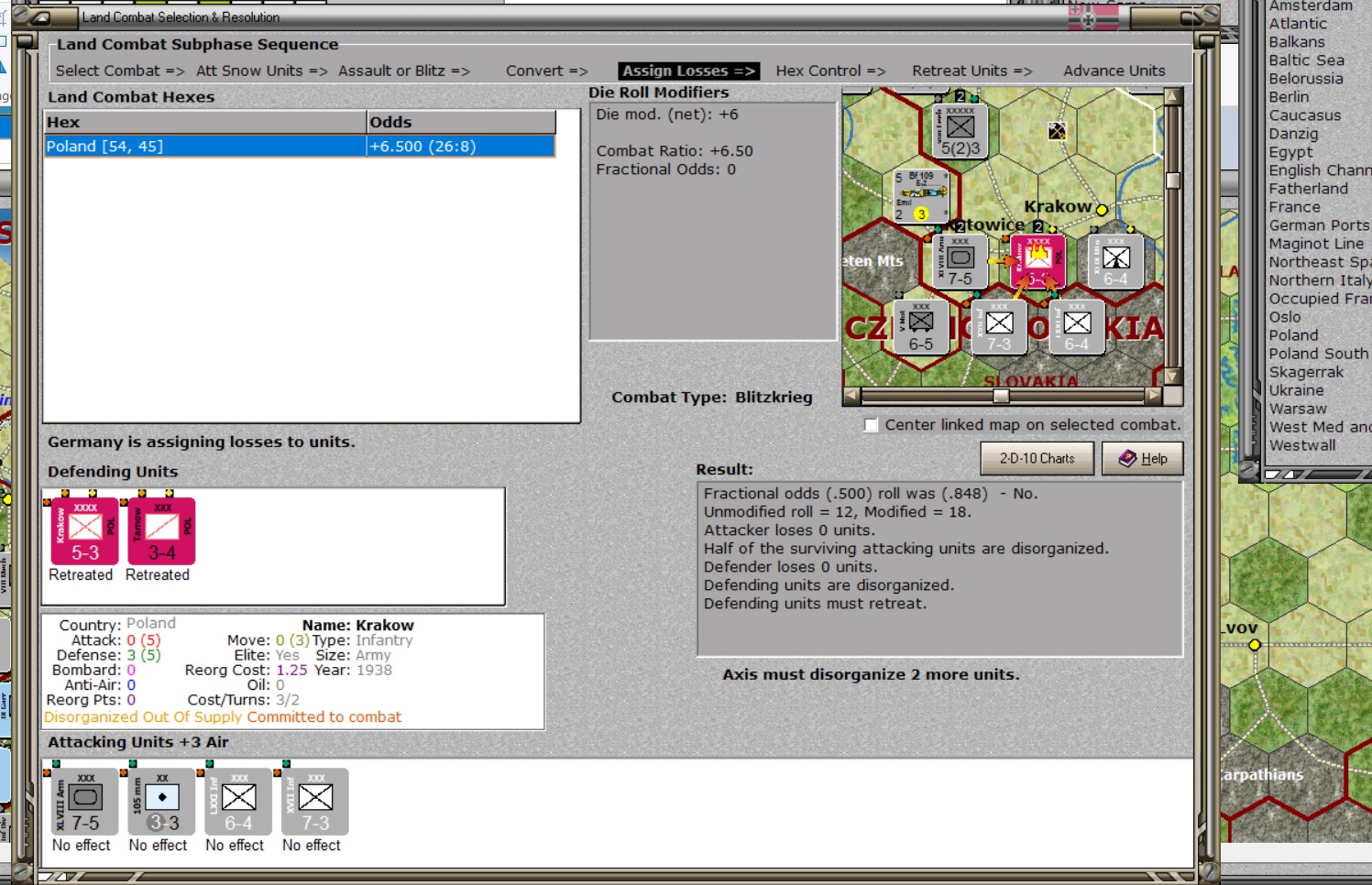The image size is (1372, 885).
Task: Select Berlin in the map list
Action: point(1289,97)
